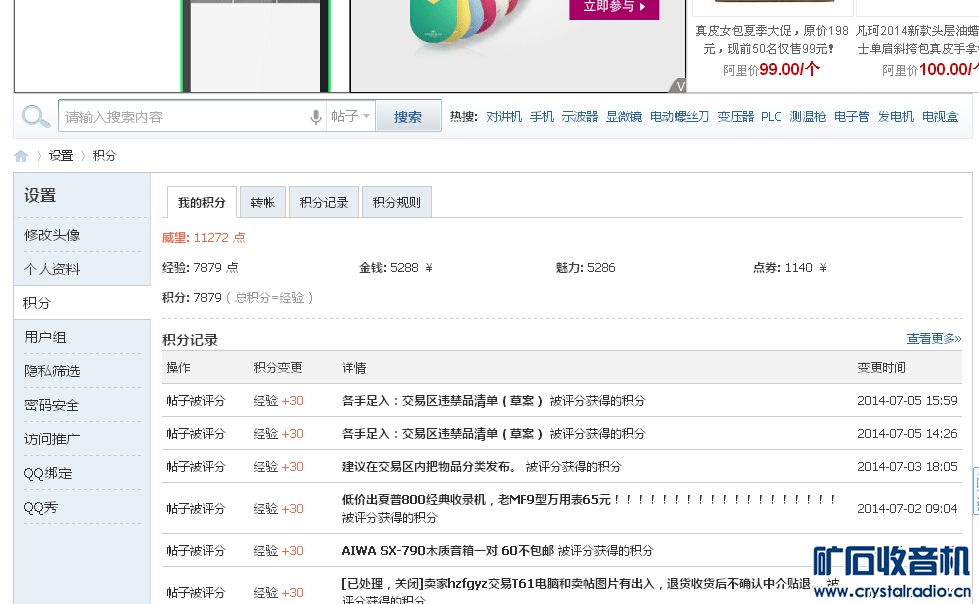
Task: Click 积分 in the breadcrumb
Action: point(104,156)
